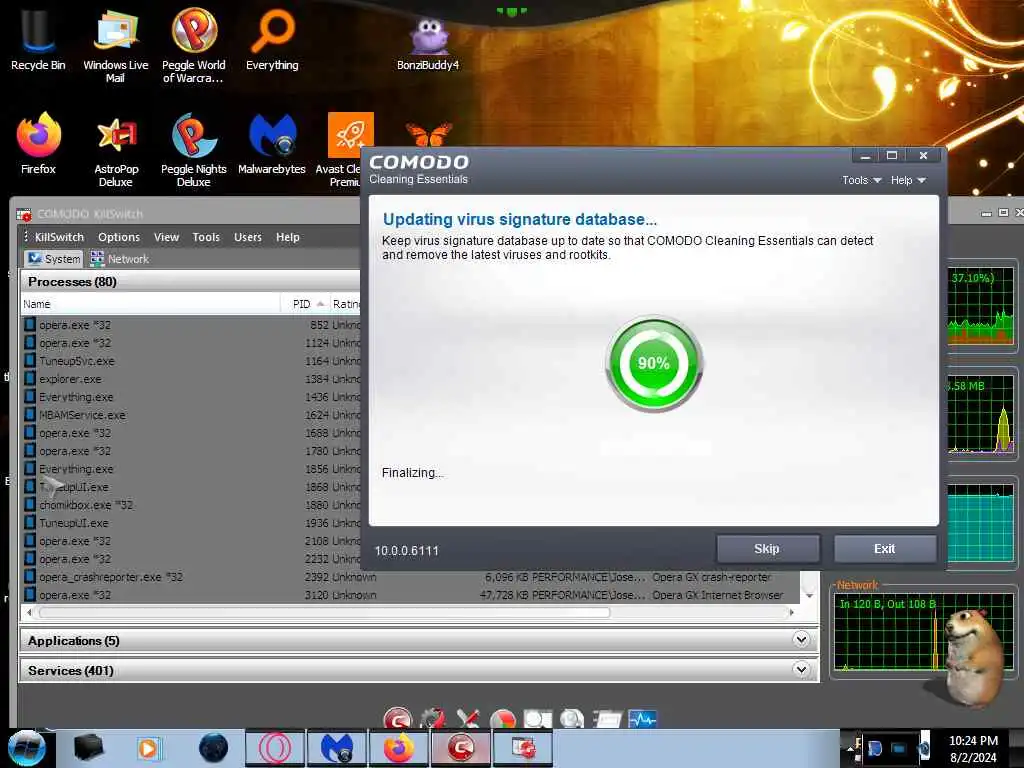The height and width of the screenshot is (768, 1024).
Task: Select the explorer.exe process row
Action: tap(191, 379)
